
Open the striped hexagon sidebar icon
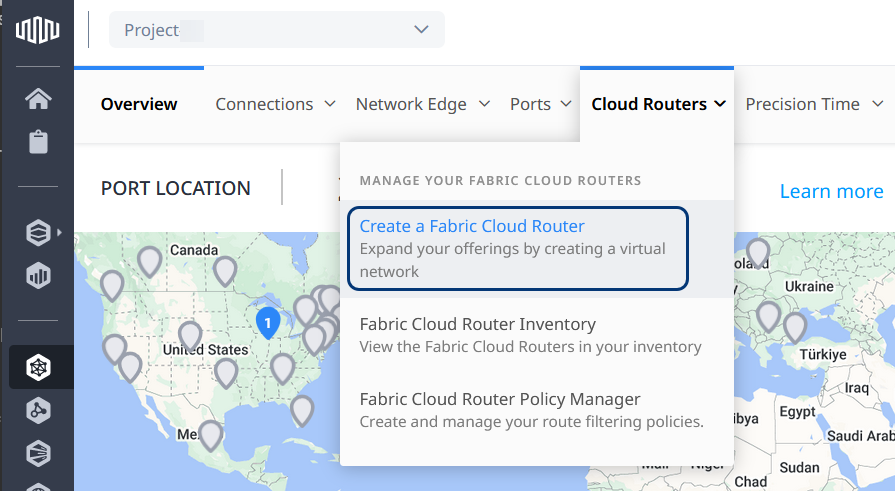click(x=38, y=454)
